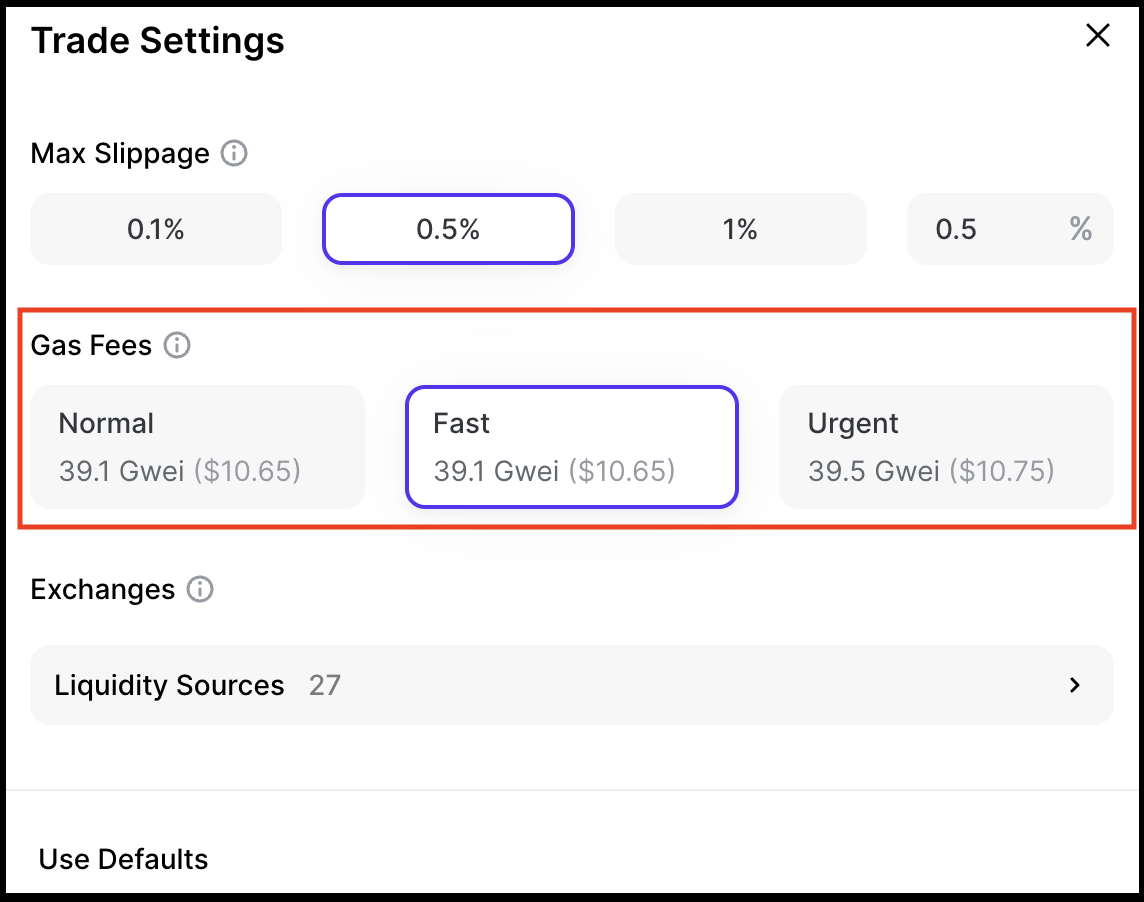The height and width of the screenshot is (902, 1144).
Task: Click the Max Slippage label
Action: click(x=120, y=154)
